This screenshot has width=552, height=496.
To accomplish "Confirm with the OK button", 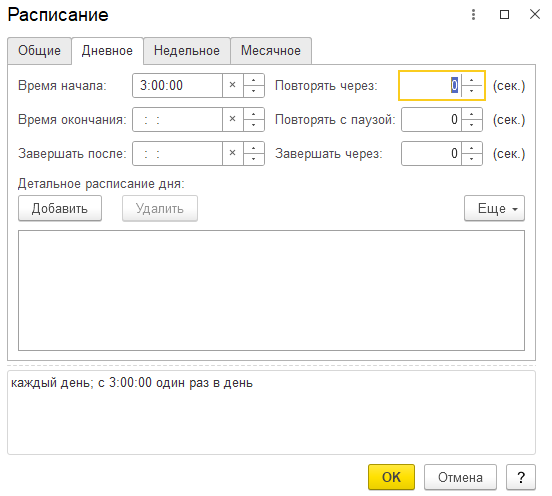I will click(x=391, y=477).
